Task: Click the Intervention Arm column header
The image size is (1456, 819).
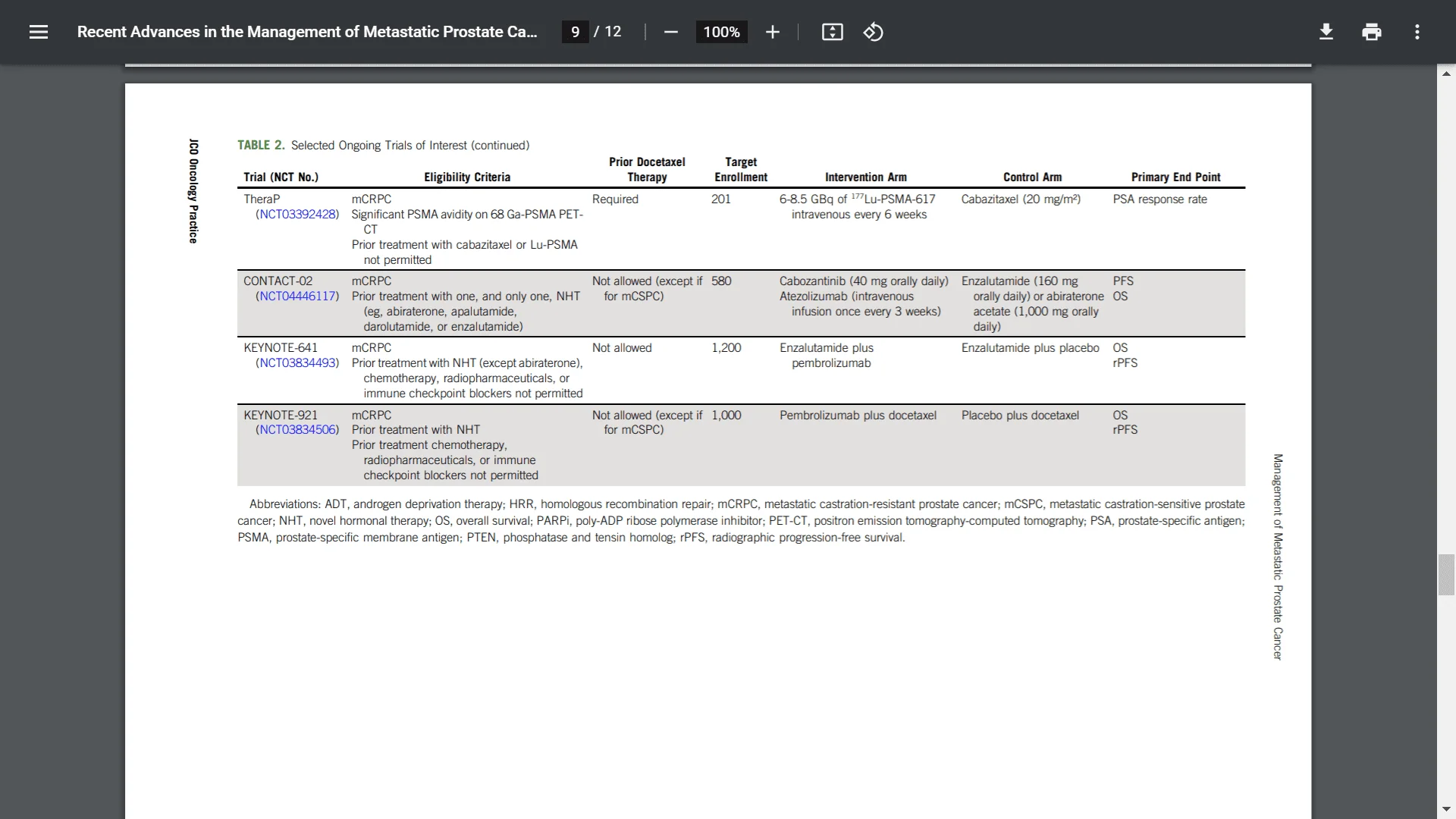Action: [x=866, y=177]
